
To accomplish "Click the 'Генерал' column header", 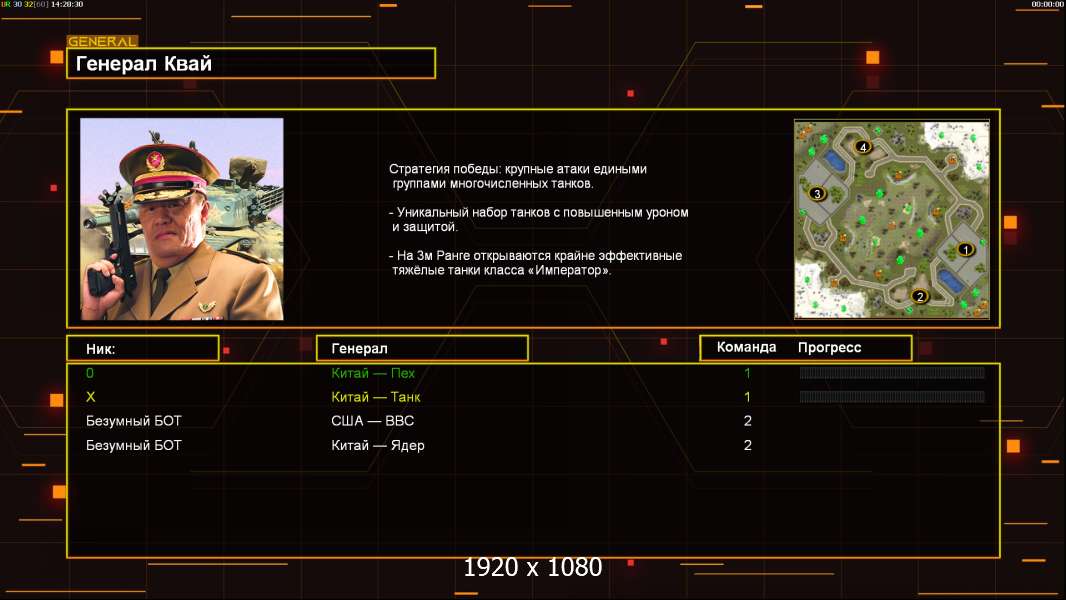I will pos(422,349).
